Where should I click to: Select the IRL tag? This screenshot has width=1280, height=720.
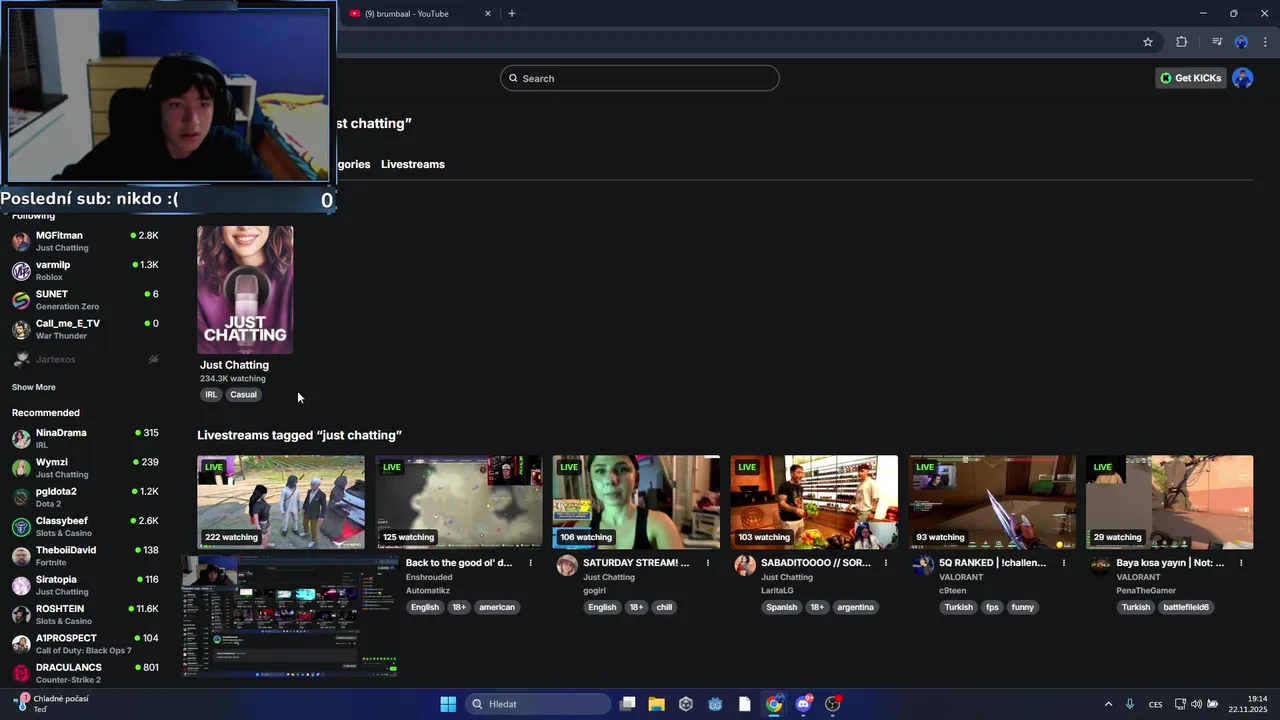click(211, 394)
